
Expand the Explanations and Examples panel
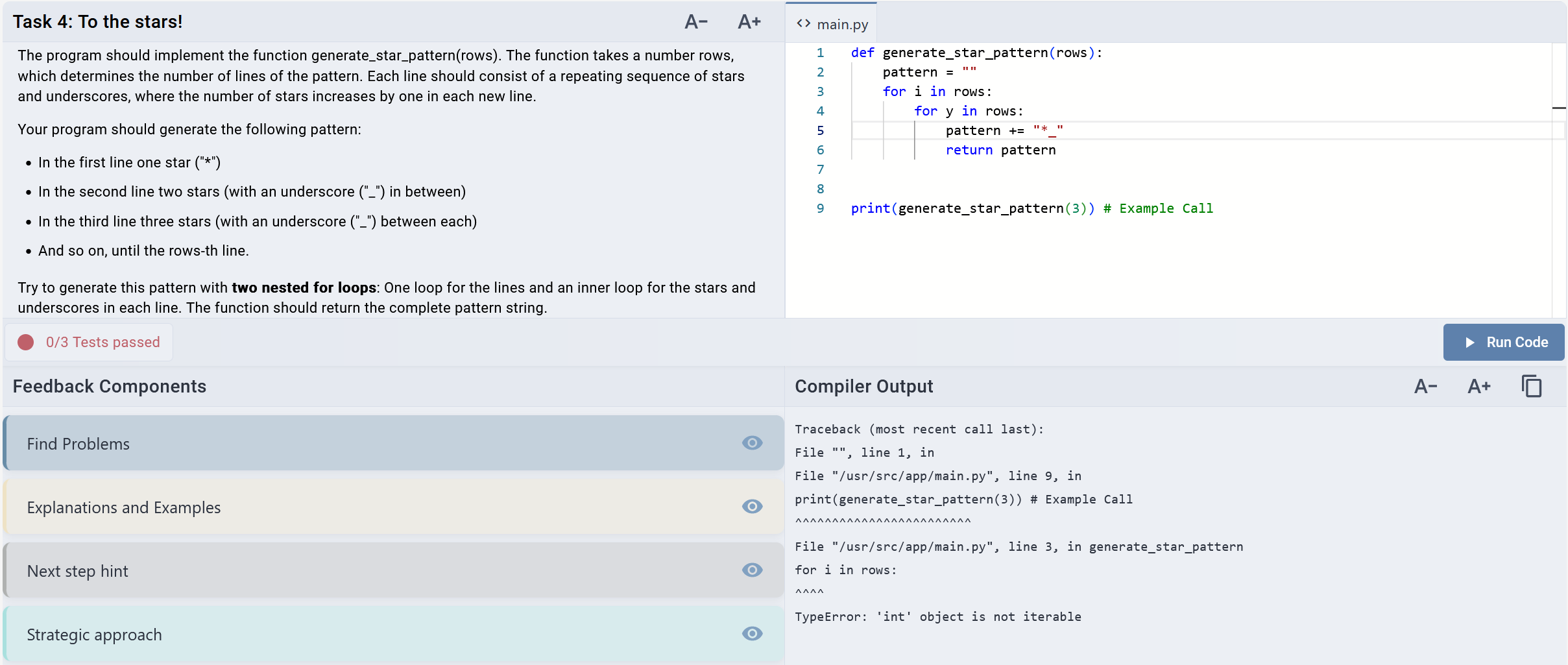coord(324,507)
